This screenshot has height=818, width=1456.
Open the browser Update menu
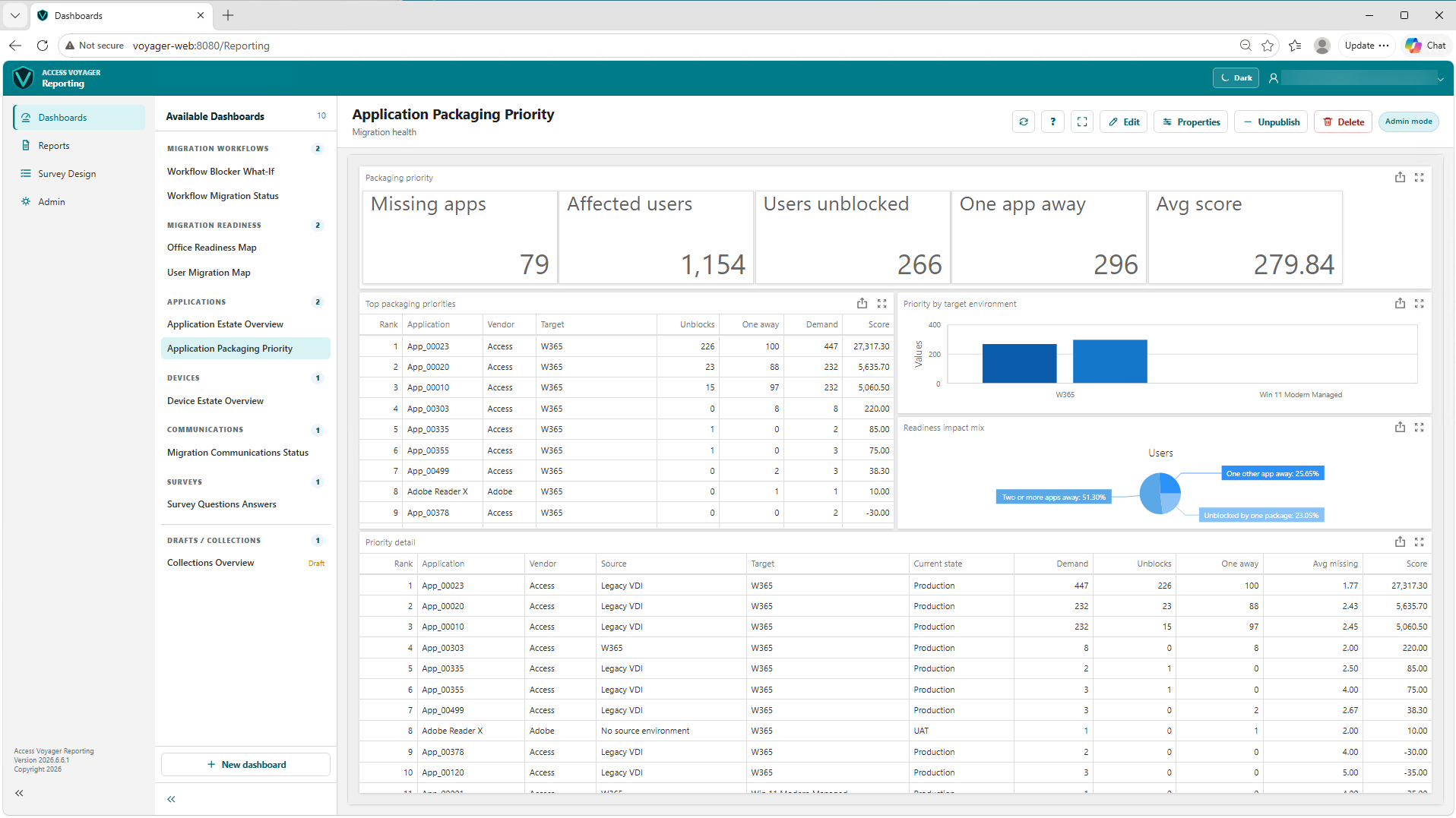coord(1366,46)
